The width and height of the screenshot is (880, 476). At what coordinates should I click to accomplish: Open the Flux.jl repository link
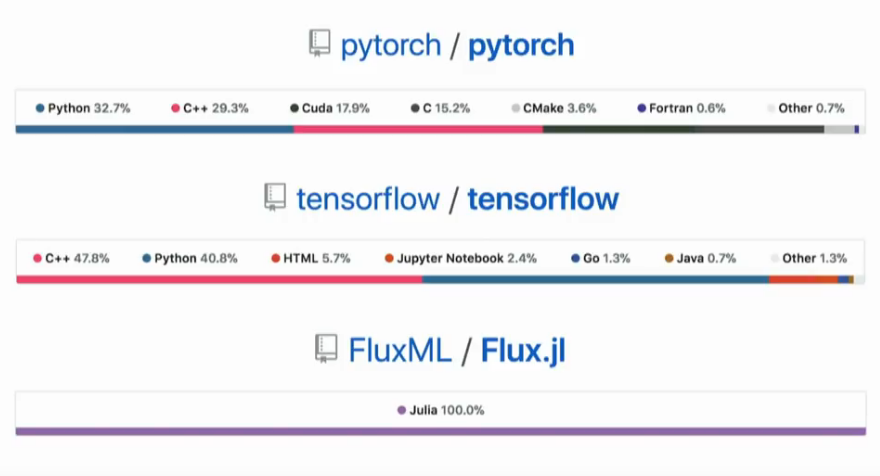point(523,351)
